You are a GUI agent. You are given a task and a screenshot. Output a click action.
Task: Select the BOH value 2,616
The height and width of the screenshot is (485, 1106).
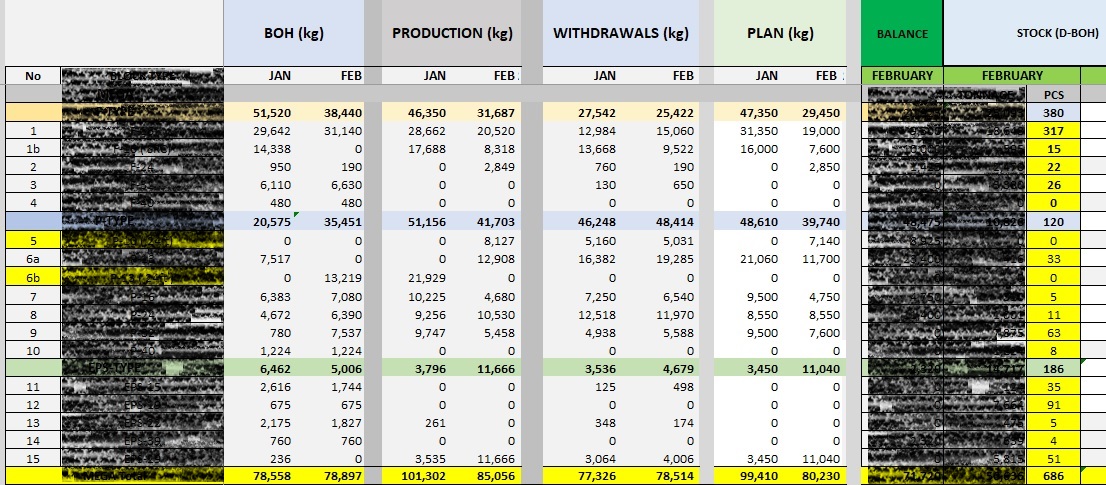[275, 387]
